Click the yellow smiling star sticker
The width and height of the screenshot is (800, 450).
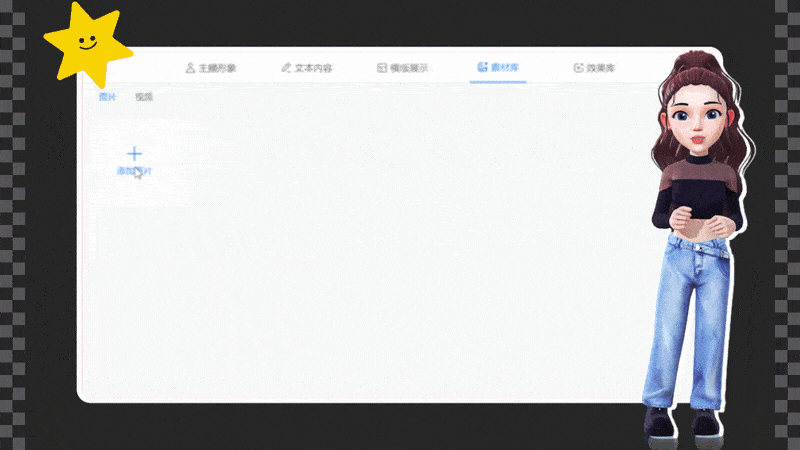[86, 43]
